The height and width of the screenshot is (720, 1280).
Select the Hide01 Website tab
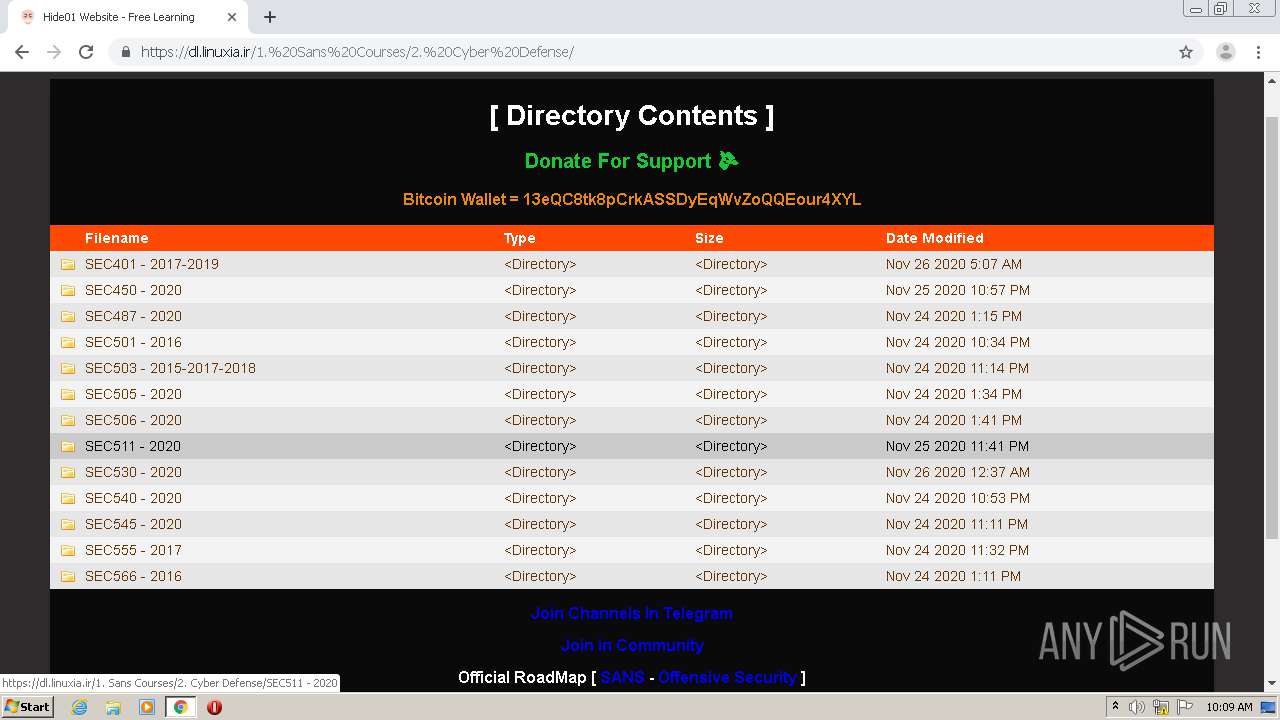point(128,17)
